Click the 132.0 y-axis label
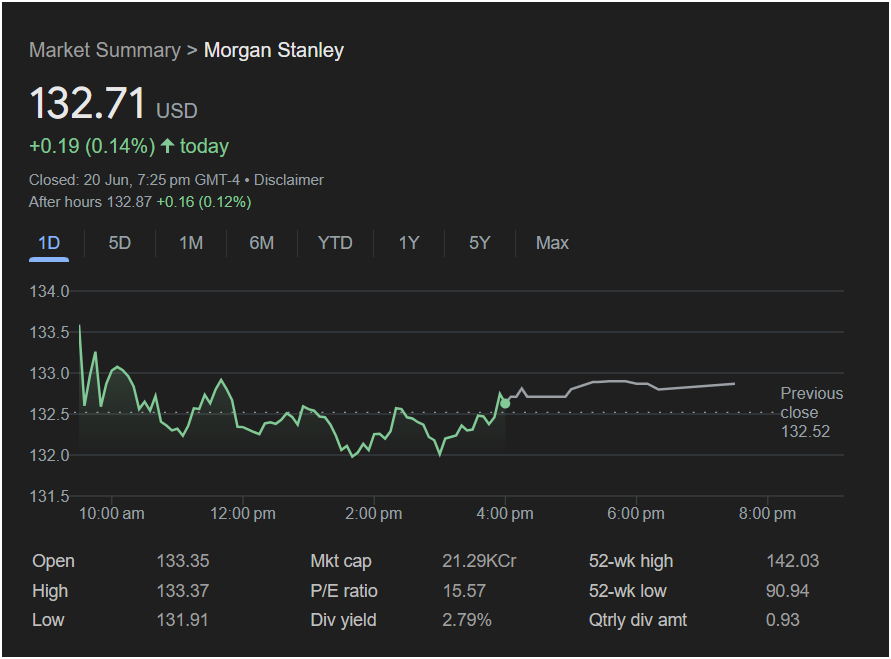Image resolution: width=891 pixels, height=659 pixels. pyautogui.click(x=49, y=455)
